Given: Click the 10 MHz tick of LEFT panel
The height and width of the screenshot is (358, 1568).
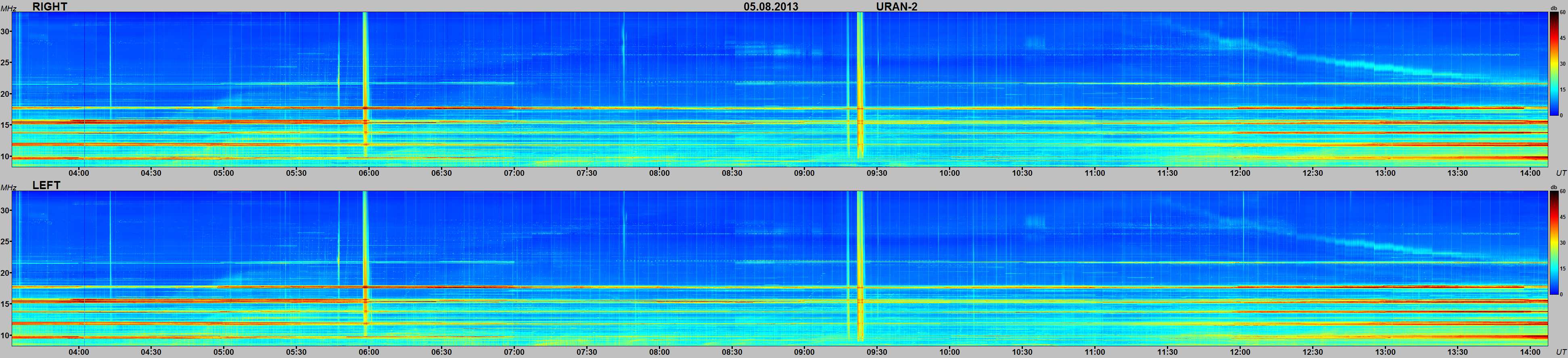Looking at the screenshot, I should pyautogui.click(x=6, y=335).
